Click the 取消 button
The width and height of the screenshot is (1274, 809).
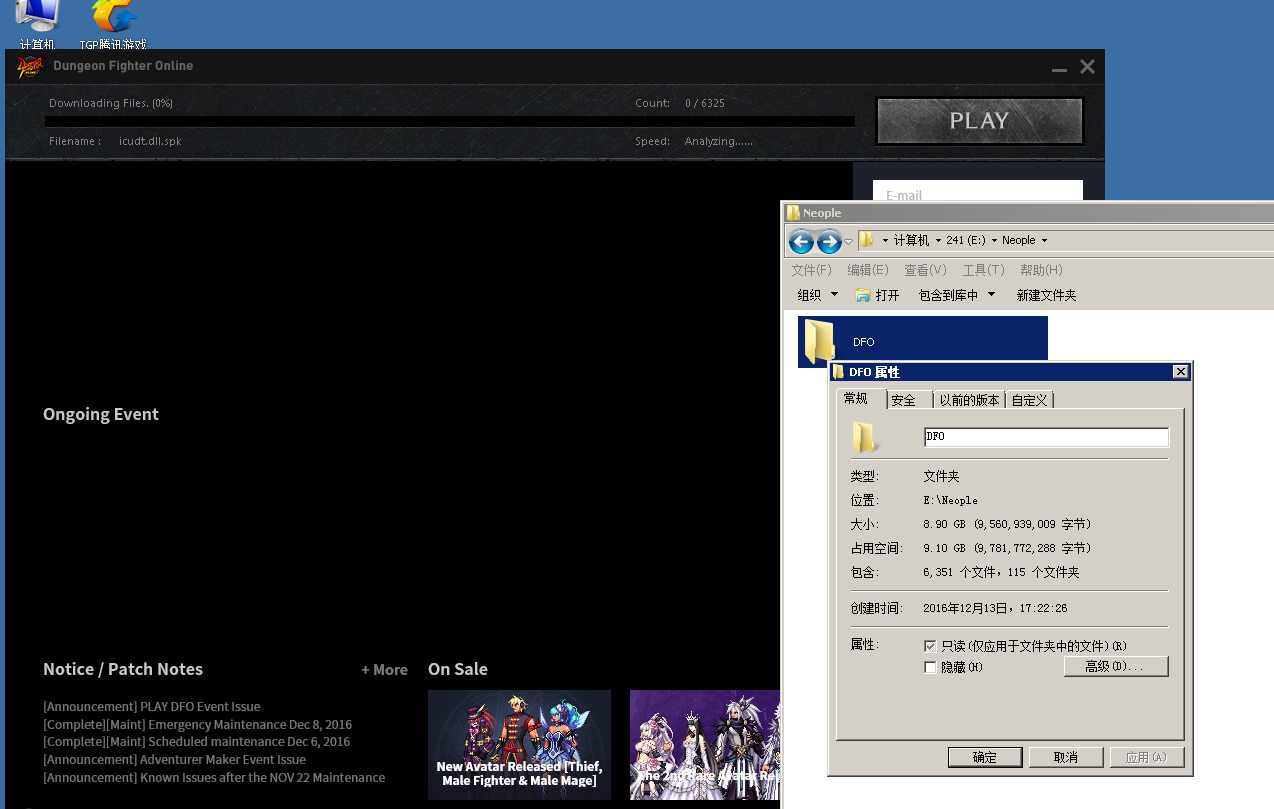(x=1066, y=757)
